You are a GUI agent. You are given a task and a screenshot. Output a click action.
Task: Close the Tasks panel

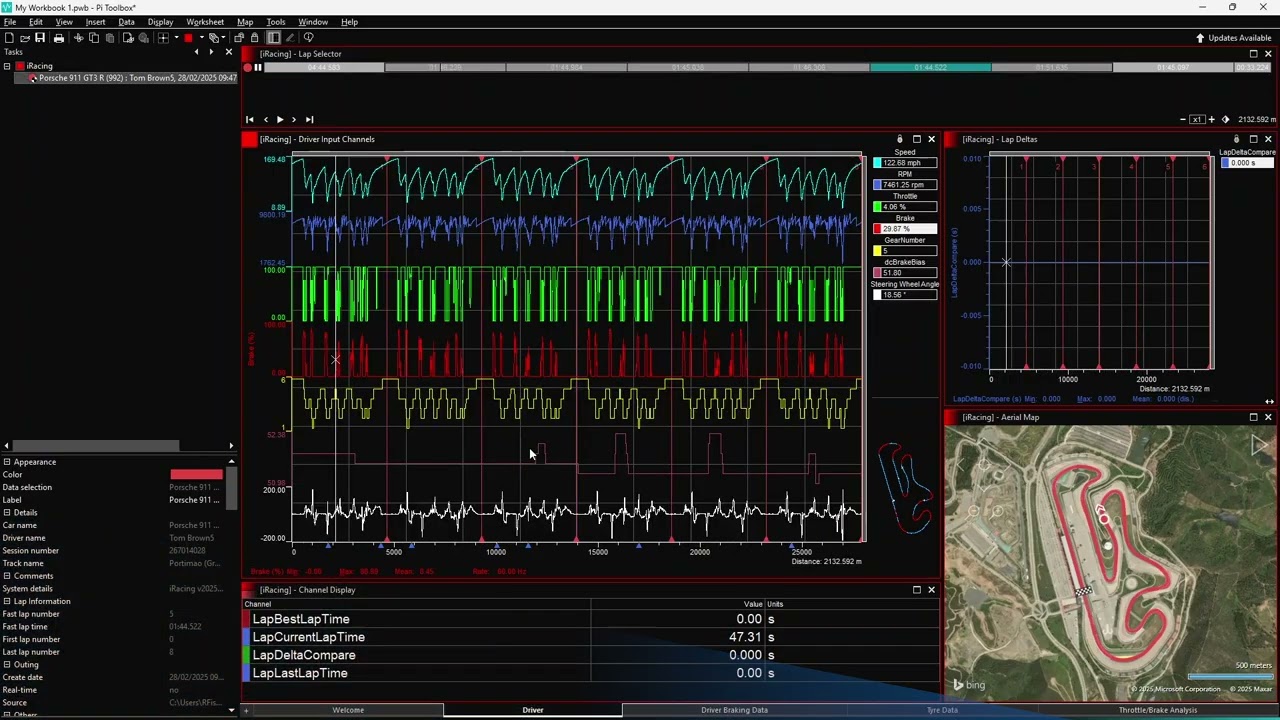point(228,52)
